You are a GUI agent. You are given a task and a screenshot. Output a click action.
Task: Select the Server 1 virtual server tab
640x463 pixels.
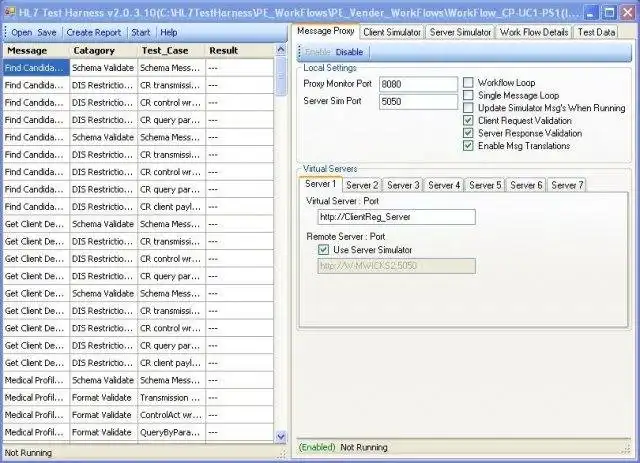tap(320, 184)
